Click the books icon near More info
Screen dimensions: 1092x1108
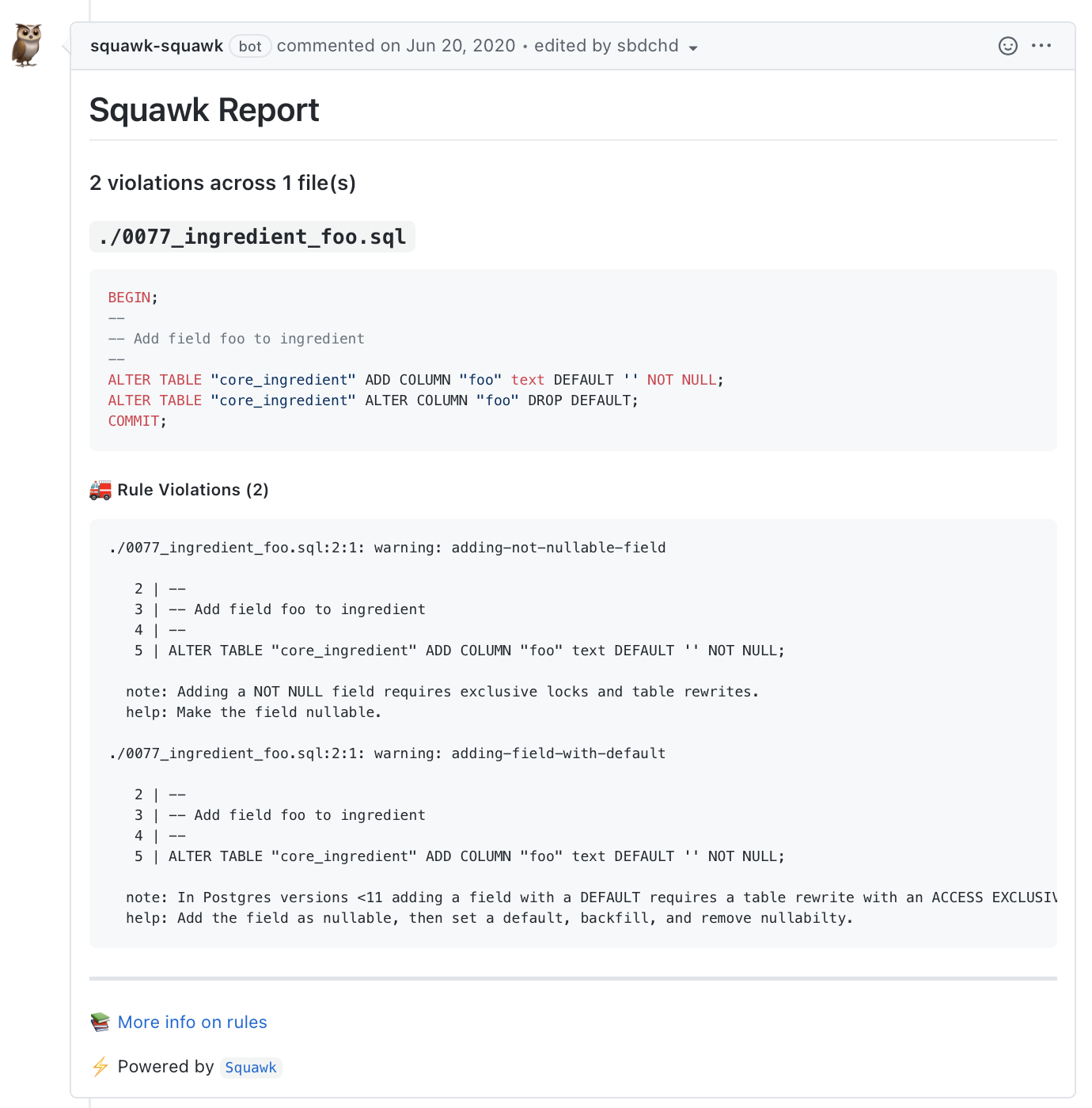tap(100, 1022)
